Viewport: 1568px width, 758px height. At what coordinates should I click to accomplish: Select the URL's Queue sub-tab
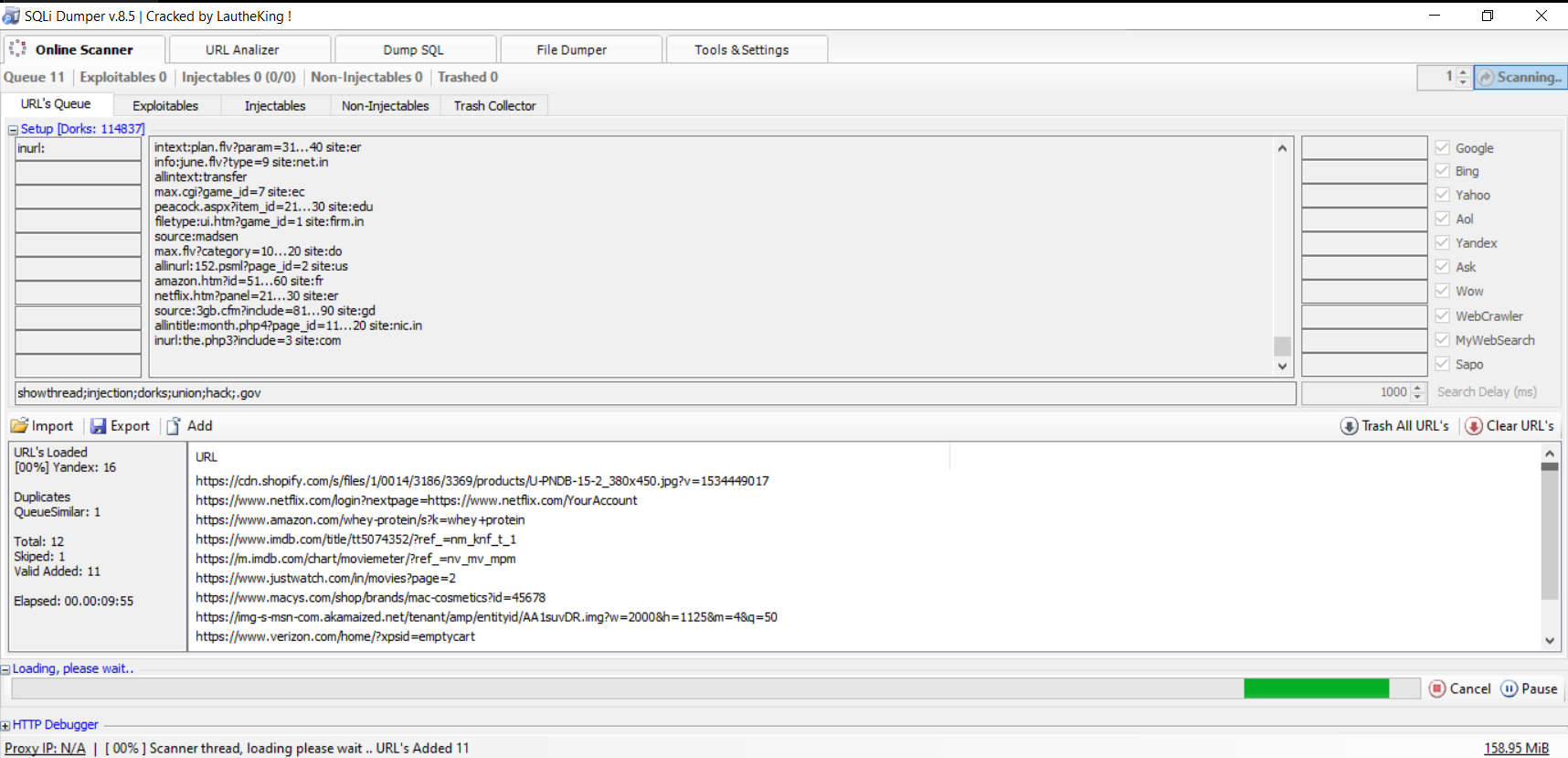[56, 104]
